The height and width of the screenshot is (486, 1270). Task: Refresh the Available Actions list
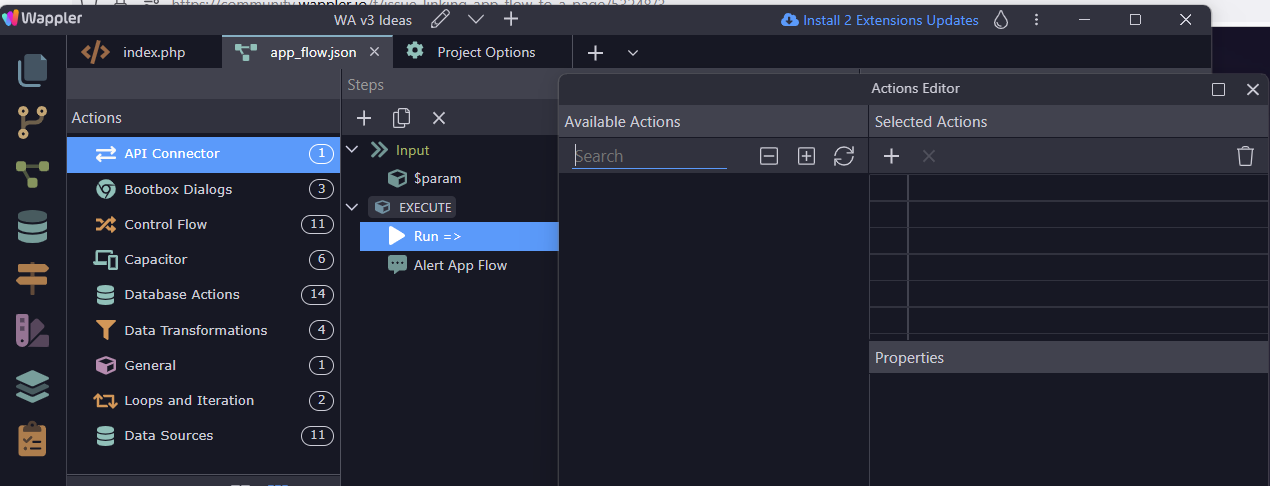(x=844, y=156)
